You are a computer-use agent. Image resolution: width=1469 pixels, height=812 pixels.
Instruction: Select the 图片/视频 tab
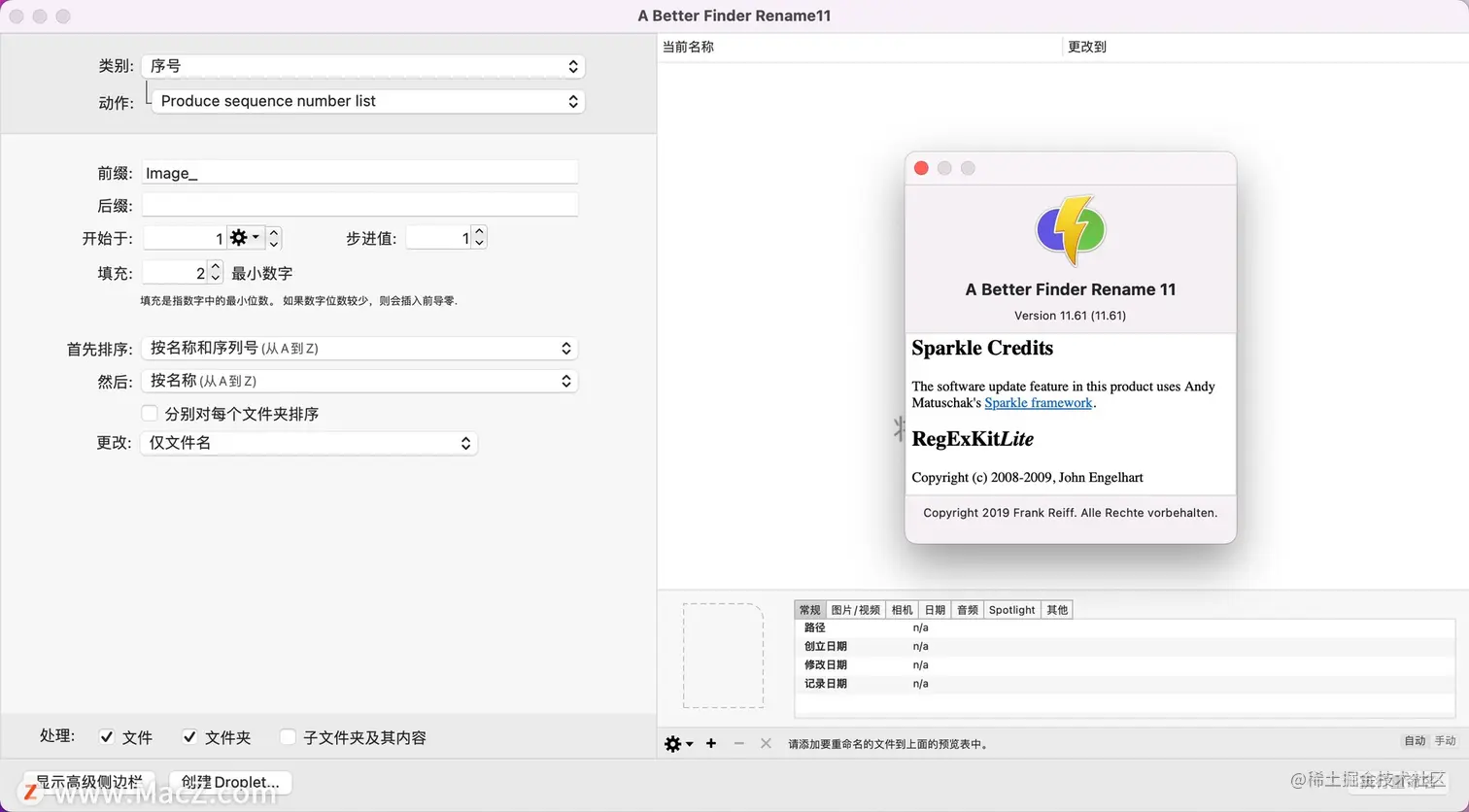tap(855, 609)
